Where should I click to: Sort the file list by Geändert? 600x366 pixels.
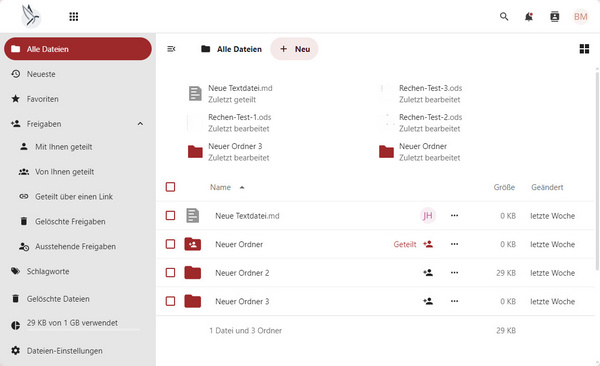coord(547,187)
